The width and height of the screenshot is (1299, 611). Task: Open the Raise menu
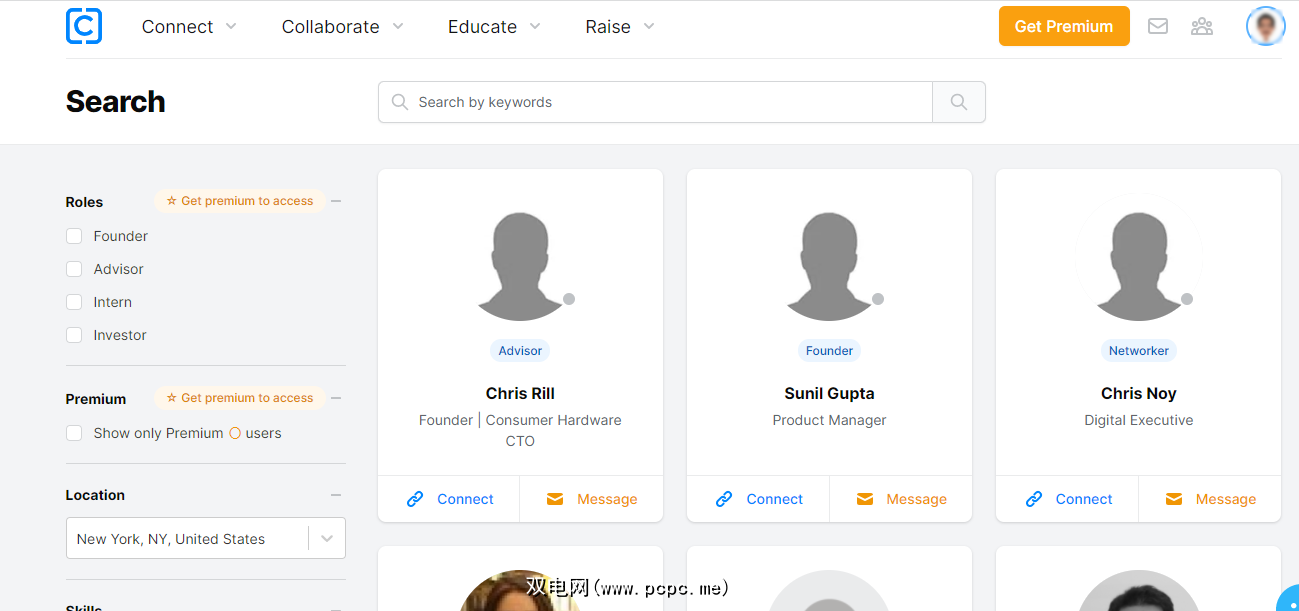point(620,27)
